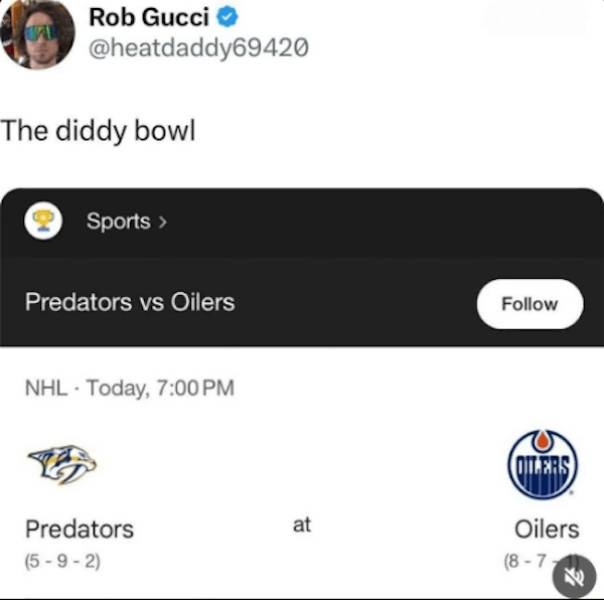Viewport: 604px width, 600px height.
Task: Unmute audio with the speaker icon
Action: click(572, 577)
